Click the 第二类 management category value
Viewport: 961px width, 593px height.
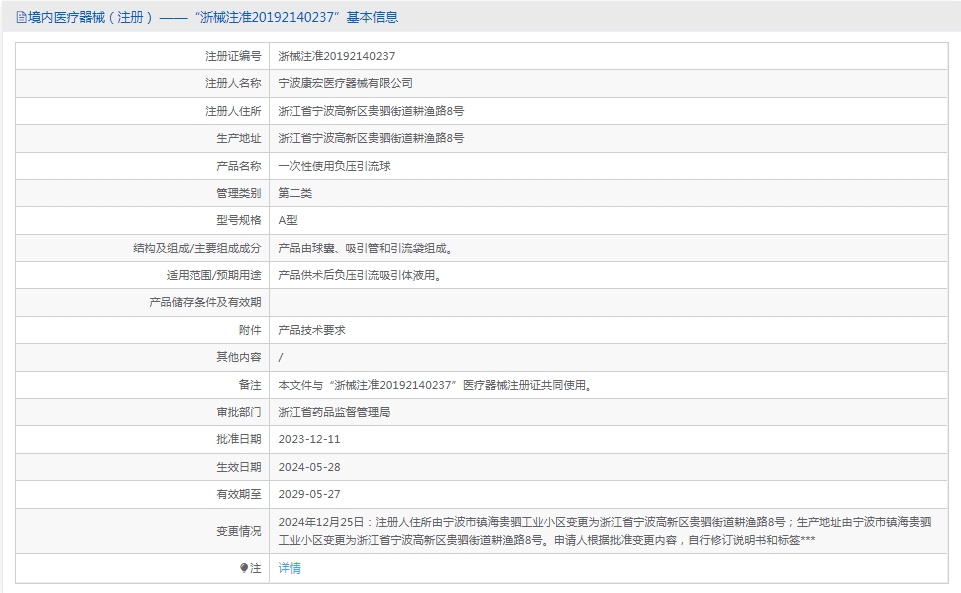pyautogui.click(x=295, y=193)
